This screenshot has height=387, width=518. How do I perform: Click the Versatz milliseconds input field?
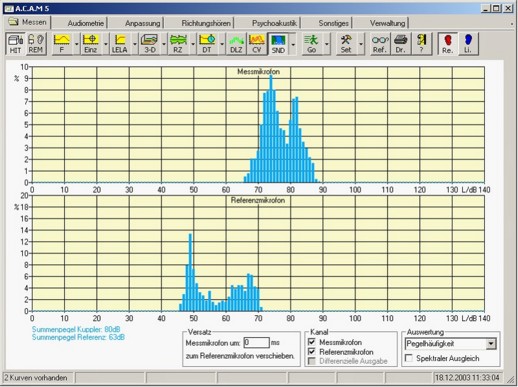click(x=256, y=342)
